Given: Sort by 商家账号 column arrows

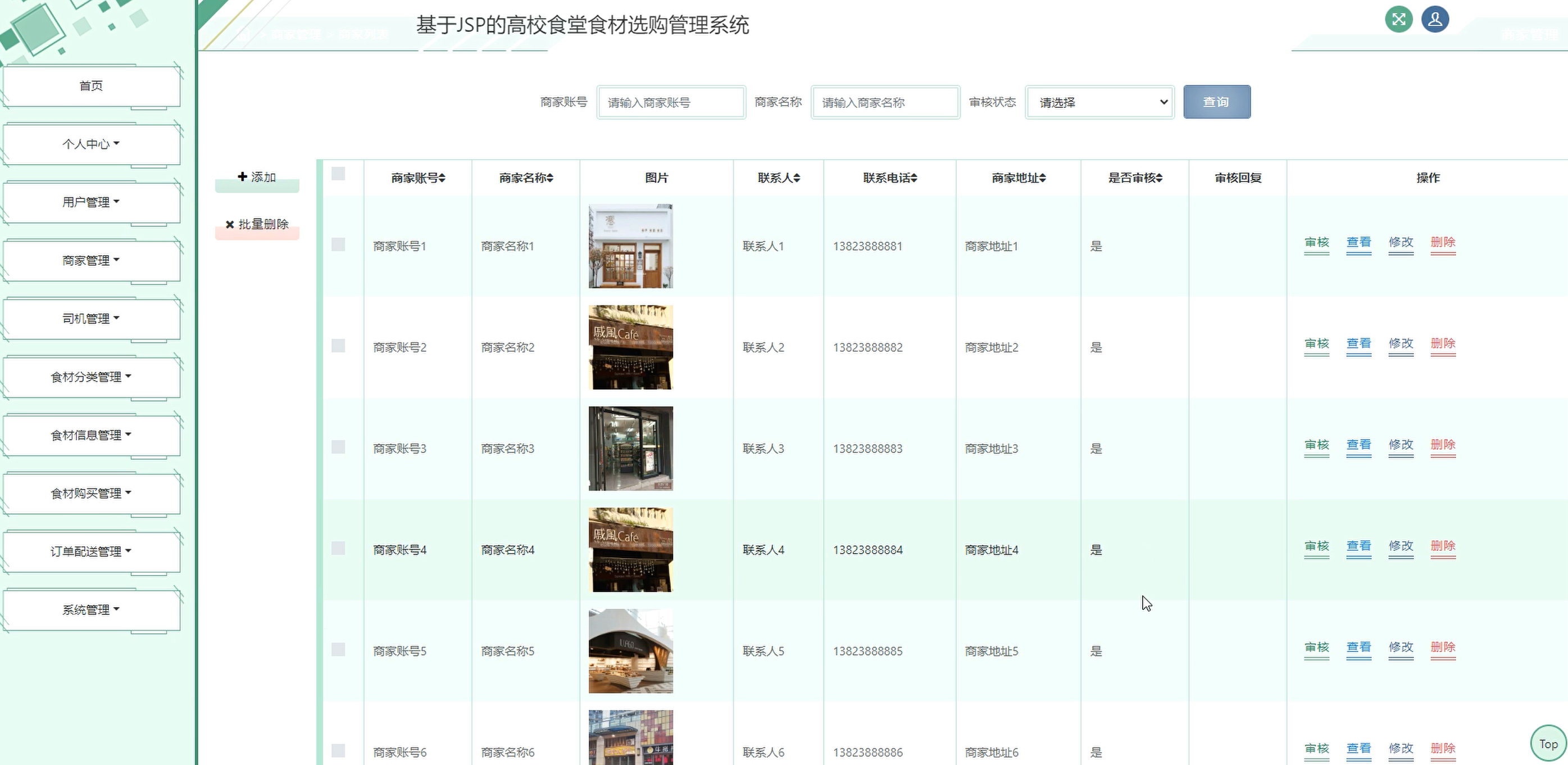Looking at the screenshot, I should coord(442,178).
